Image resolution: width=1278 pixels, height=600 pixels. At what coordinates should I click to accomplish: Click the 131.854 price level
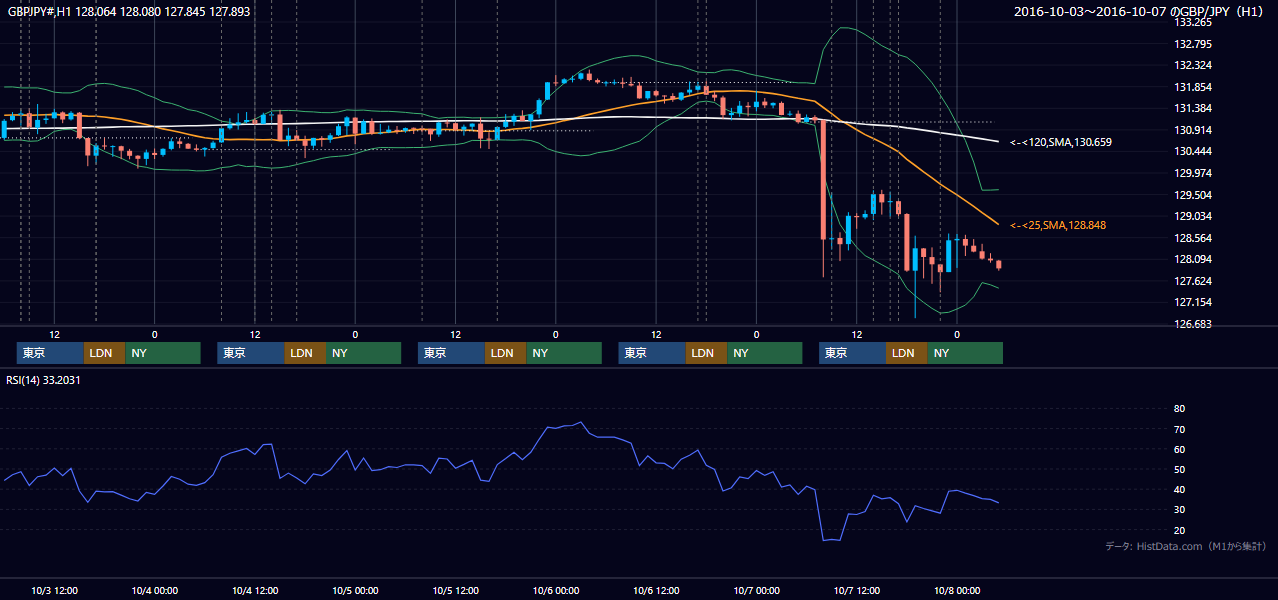tap(1193, 87)
